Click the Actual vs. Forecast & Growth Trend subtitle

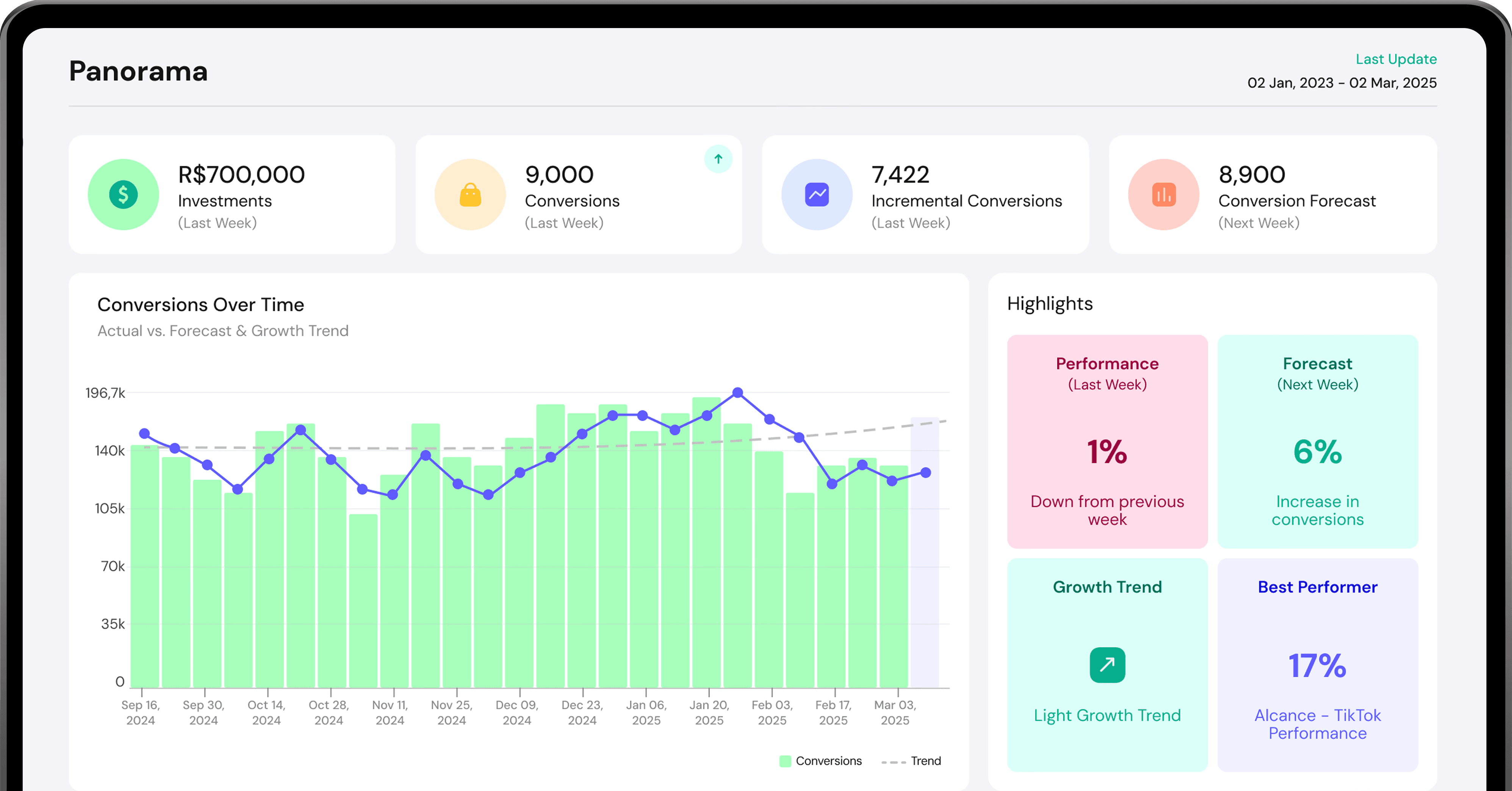click(223, 330)
